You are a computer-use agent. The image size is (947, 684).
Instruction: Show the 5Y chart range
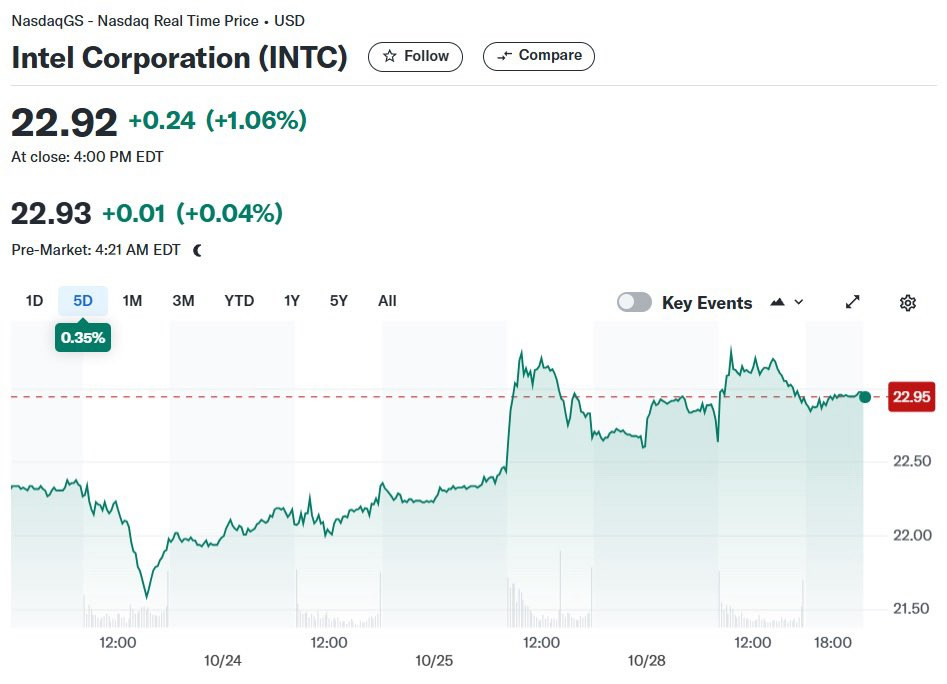pyautogui.click(x=339, y=301)
